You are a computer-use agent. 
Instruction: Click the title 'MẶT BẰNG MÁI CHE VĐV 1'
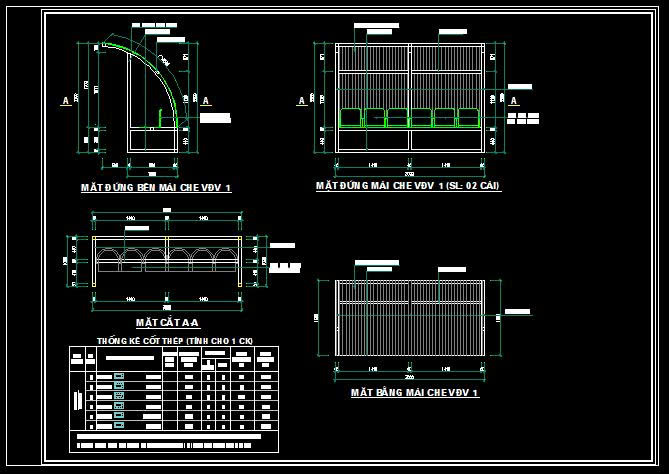point(415,393)
